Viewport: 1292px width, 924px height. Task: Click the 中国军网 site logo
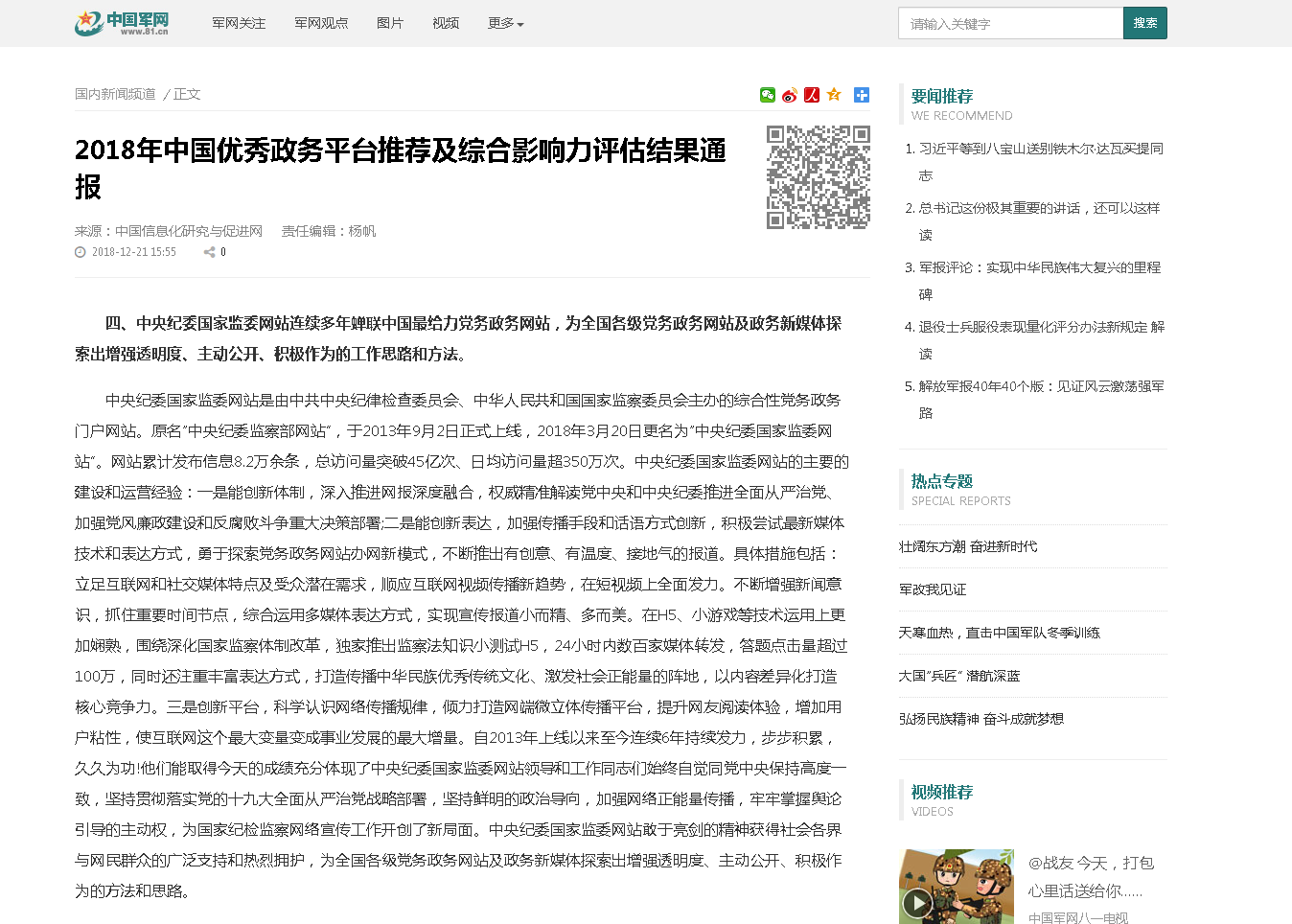point(123,23)
